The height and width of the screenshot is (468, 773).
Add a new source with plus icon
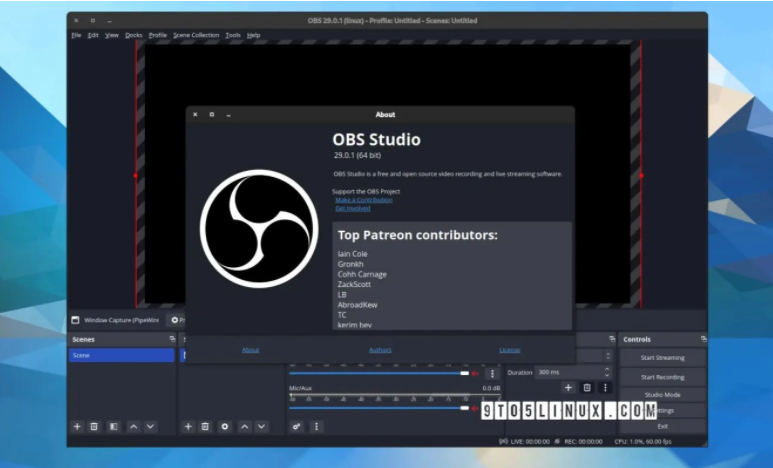(x=187, y=426)
